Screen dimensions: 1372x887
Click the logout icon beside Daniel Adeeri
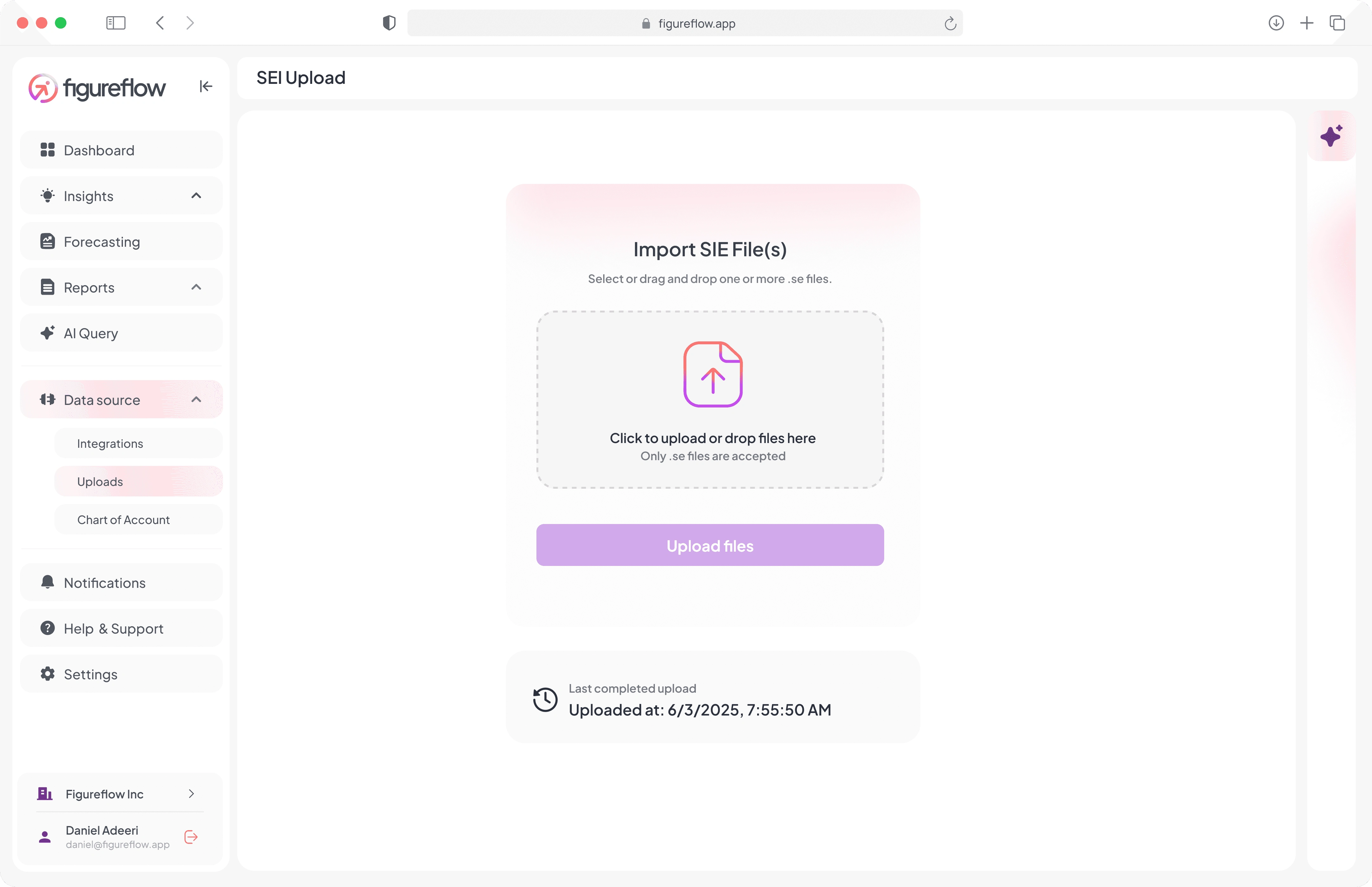click(191, 837)
